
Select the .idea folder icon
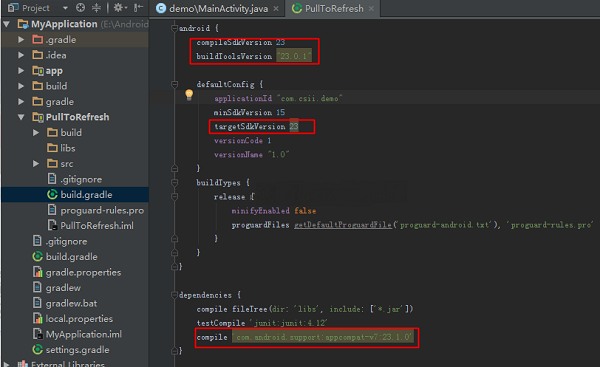point(38,55)
